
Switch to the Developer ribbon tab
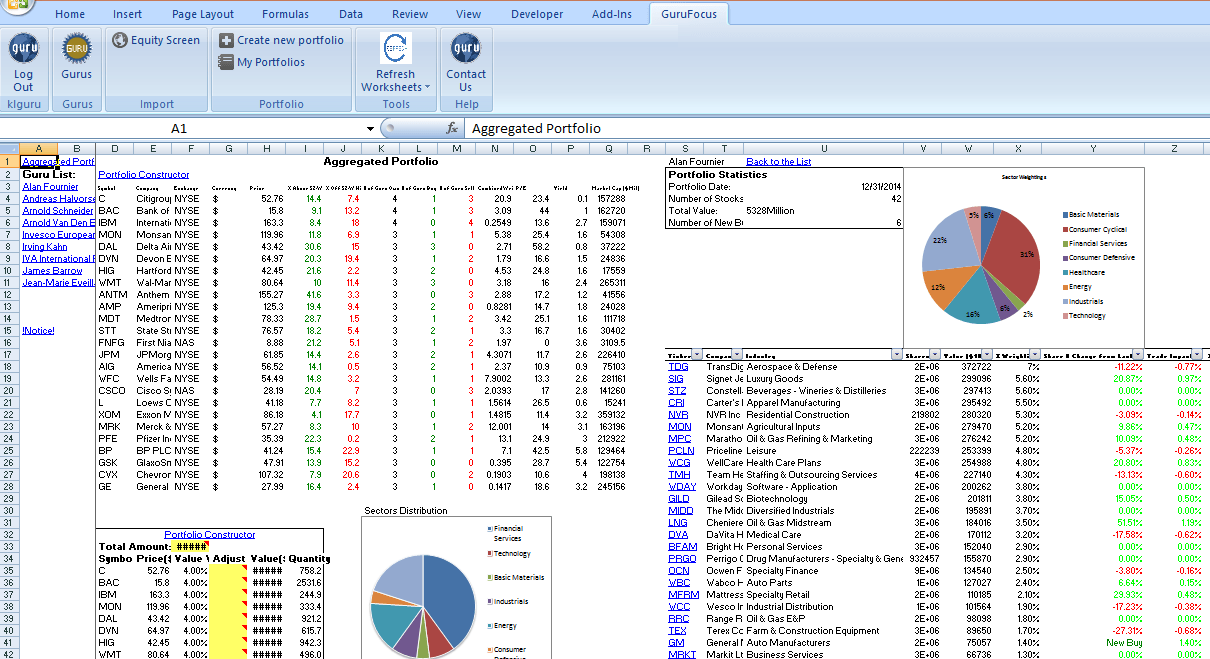tap(537, 14)
